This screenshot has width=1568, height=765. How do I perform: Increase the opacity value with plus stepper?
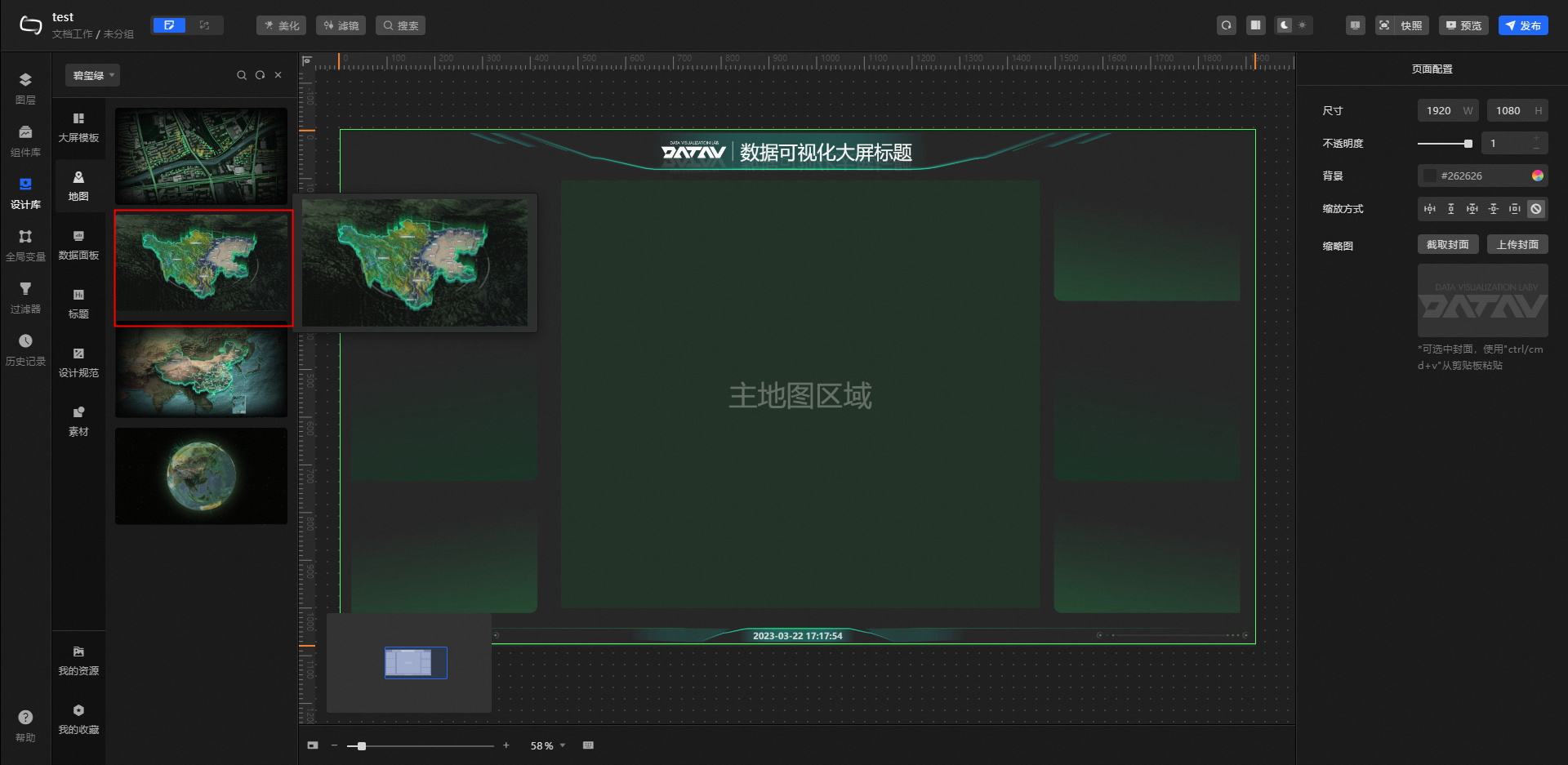pos(1536,138)
